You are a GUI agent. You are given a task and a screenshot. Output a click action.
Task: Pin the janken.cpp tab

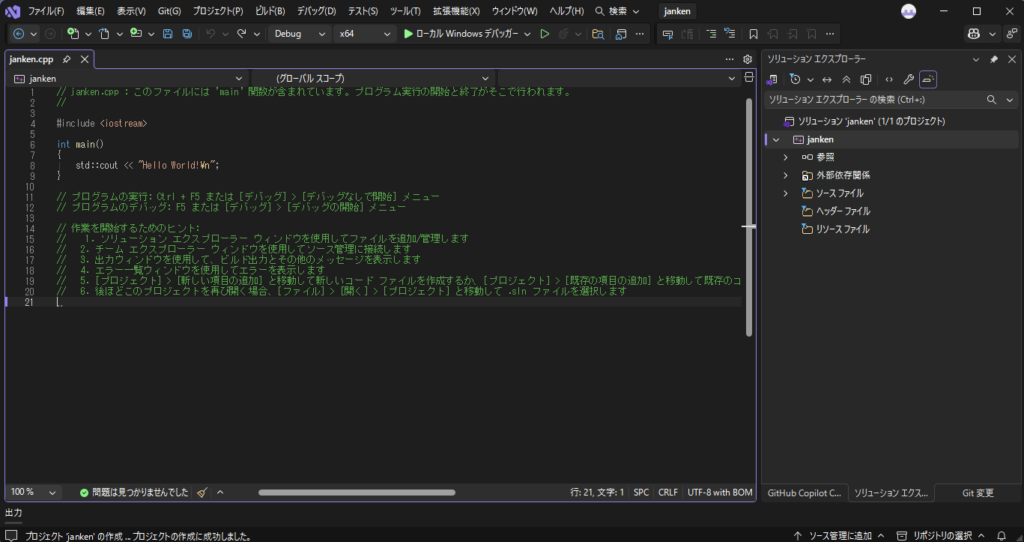pos(67,59)
